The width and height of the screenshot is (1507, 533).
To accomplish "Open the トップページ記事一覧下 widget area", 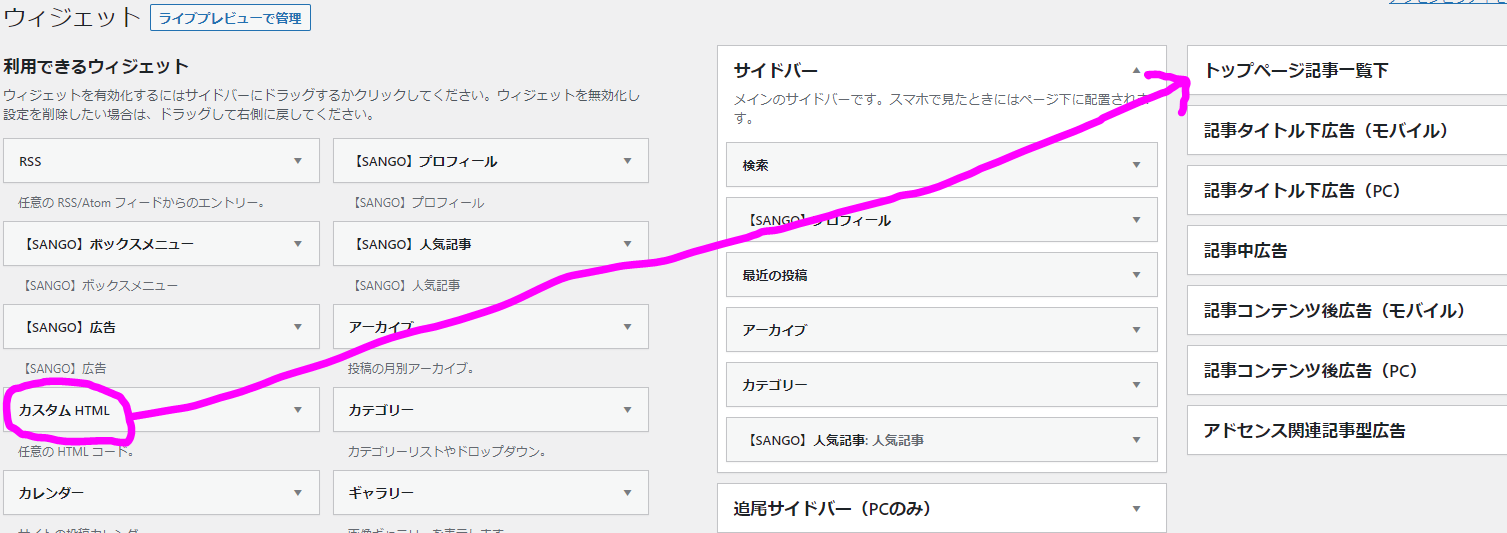I will 1347,71.
